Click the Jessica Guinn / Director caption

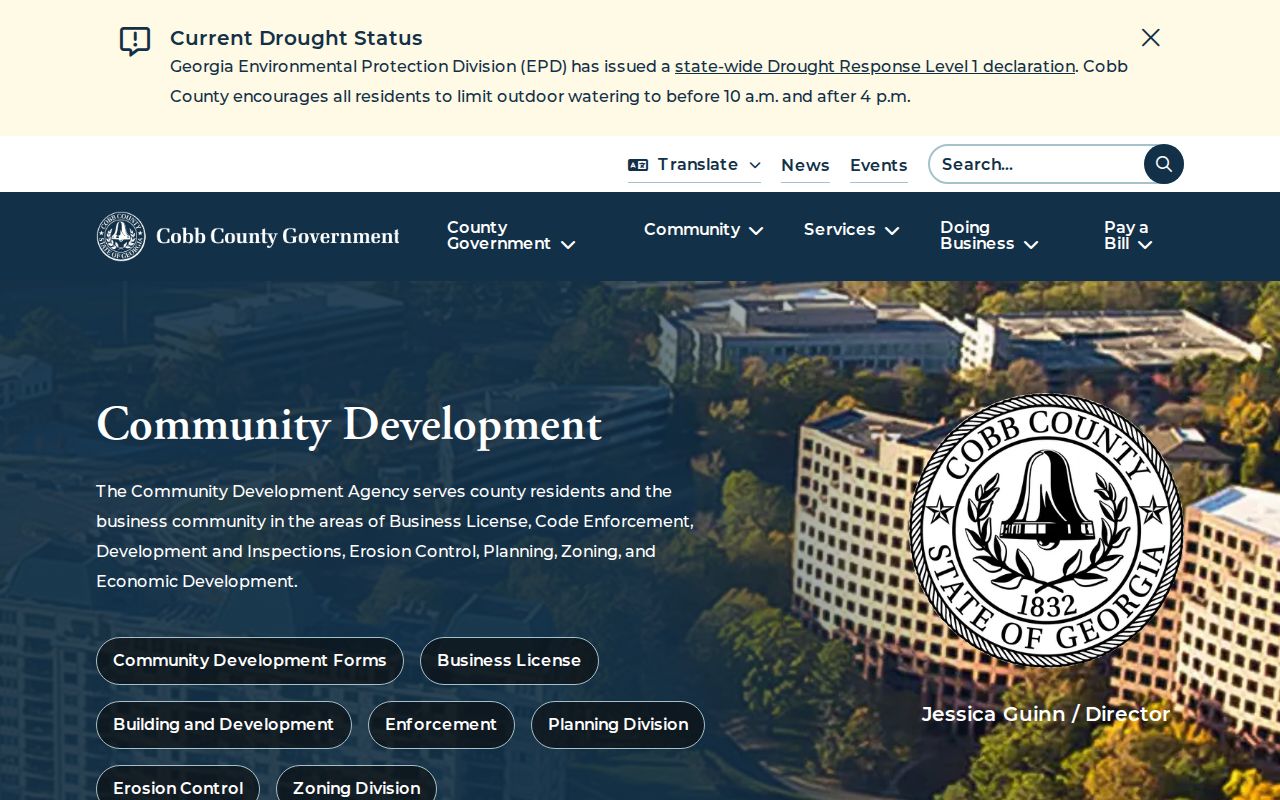1046,714
